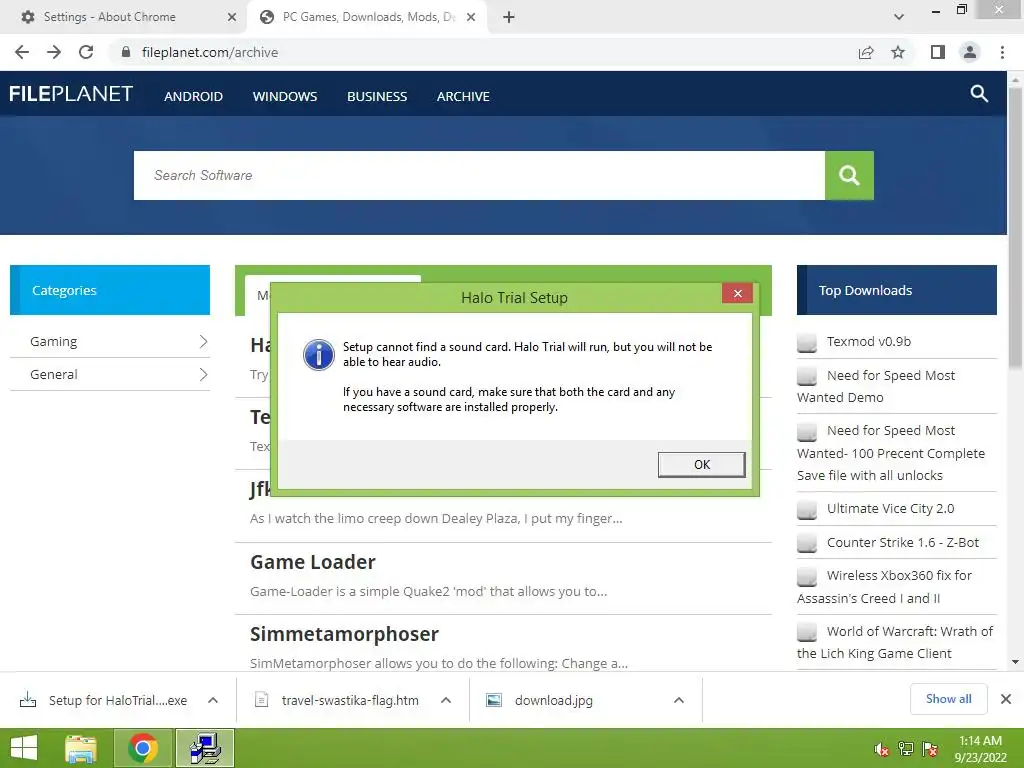Open the tab search chevron
This screenshot has height=768, width=1024.
click(x=899, y=17)
